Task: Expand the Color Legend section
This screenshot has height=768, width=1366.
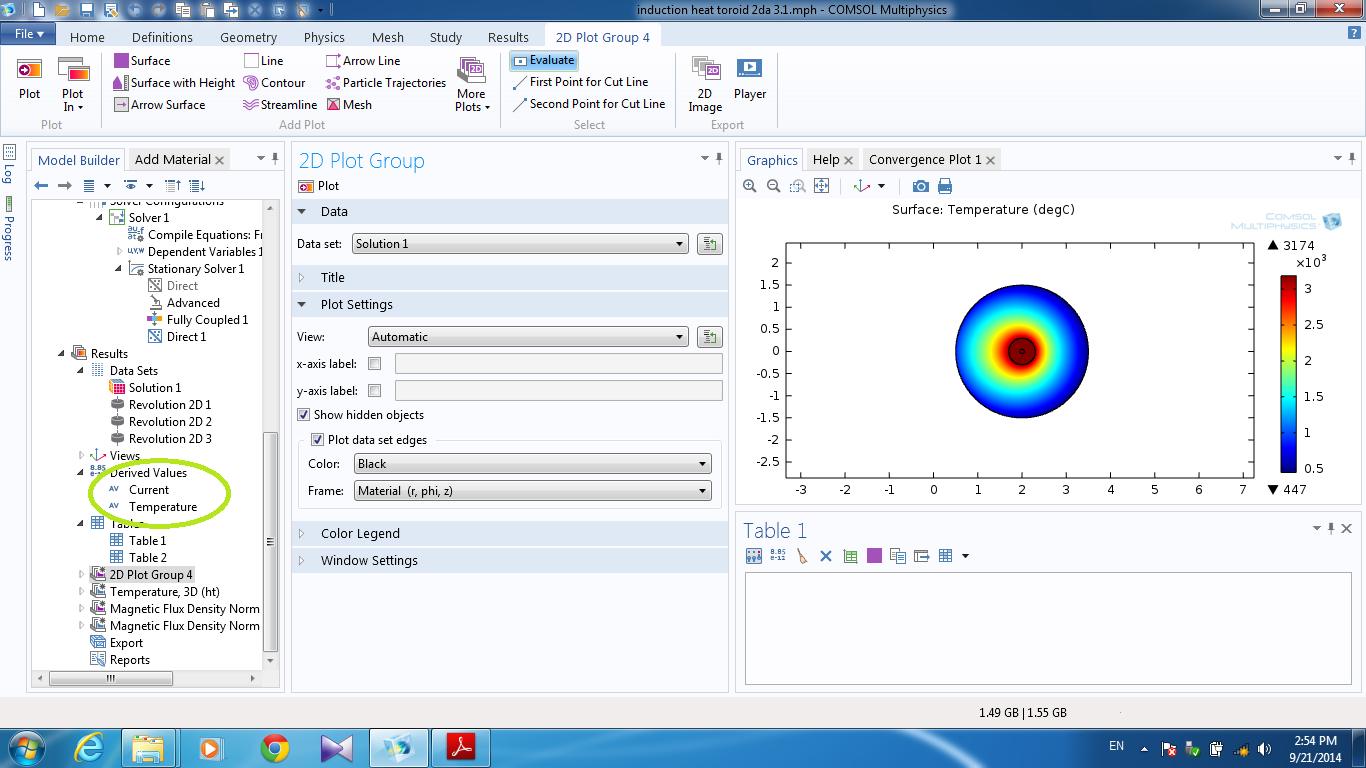Action: click(x=360, y=534)
